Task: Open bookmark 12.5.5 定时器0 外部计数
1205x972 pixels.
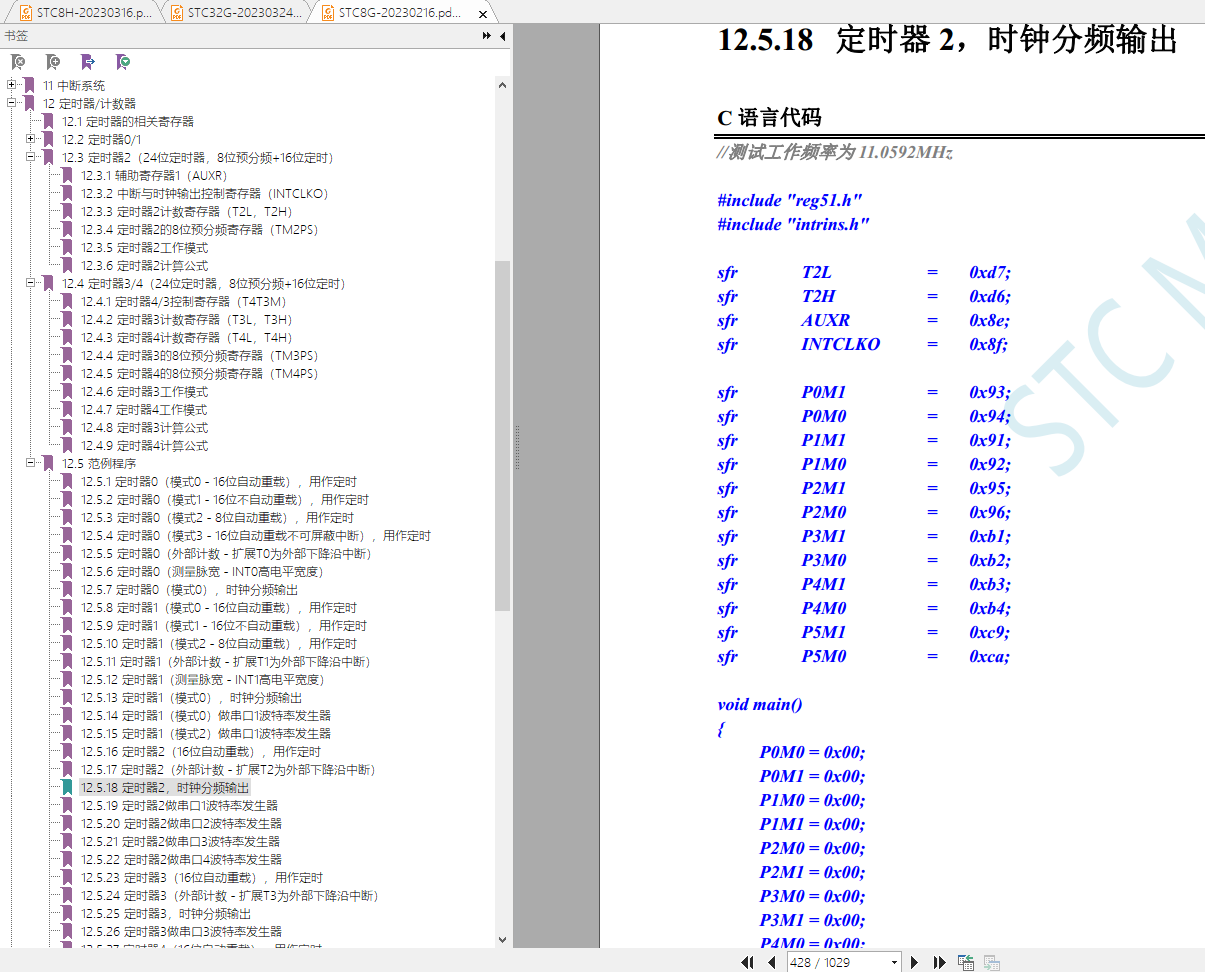Action: tap(227, 553)
